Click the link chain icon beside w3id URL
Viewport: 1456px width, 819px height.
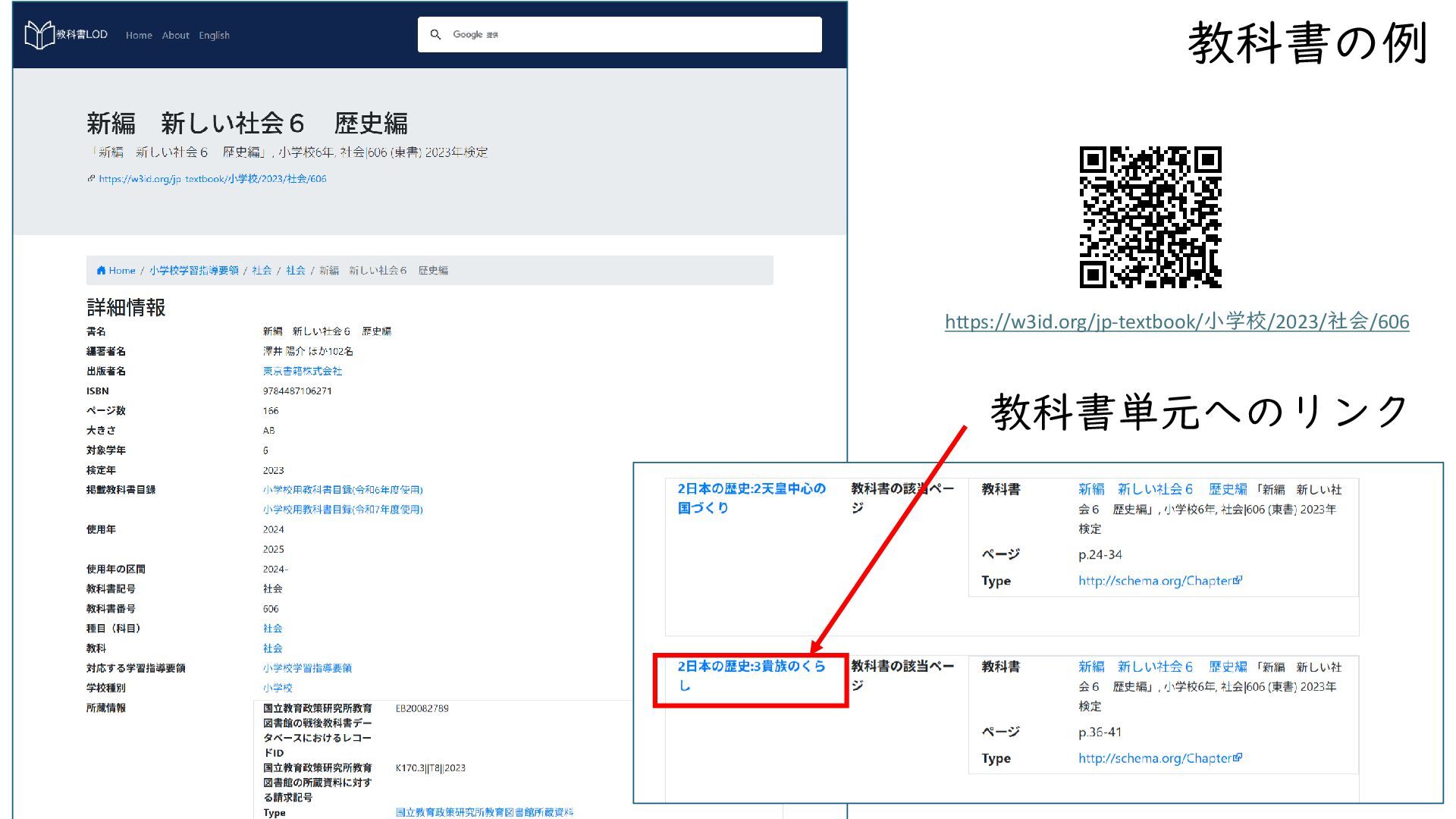point(91,179)
